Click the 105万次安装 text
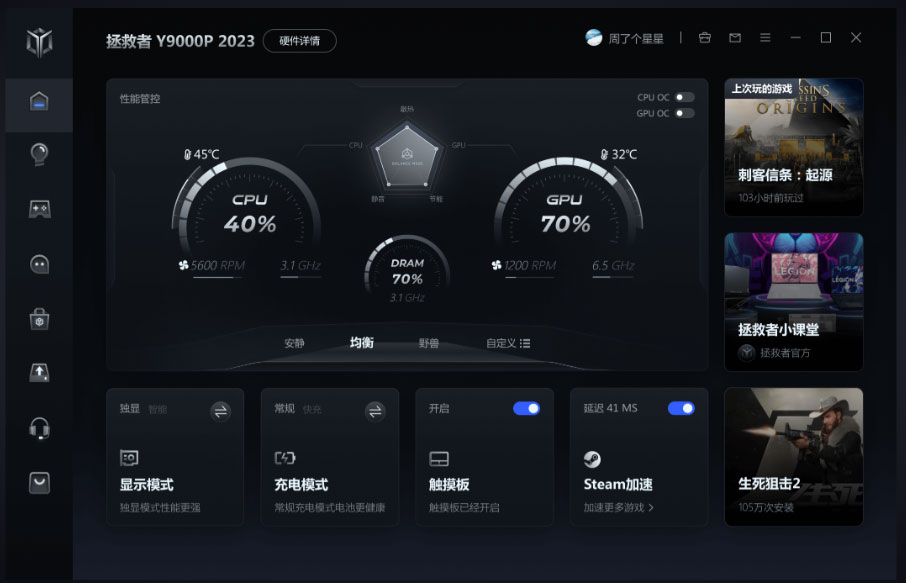This screenshot has width=906, height=583. pos(766,507)
